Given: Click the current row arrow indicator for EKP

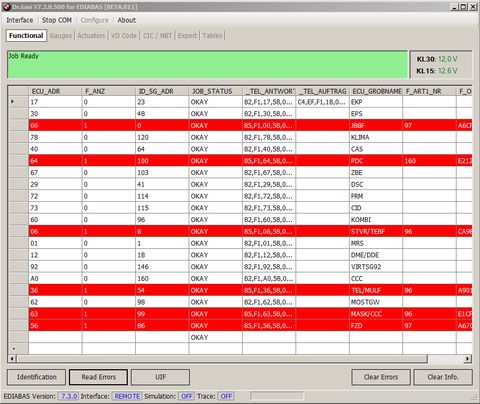Looking at the screenshot, I should tap(13, 102).
